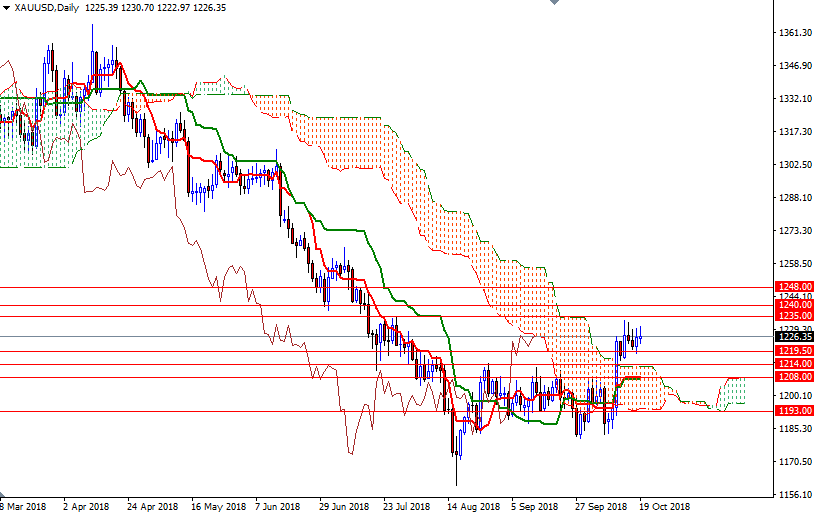Click the 19 Oct 2018 date label
Viewport: 814px width, 514px height.
pyautogui.click(x=664, y=506)
